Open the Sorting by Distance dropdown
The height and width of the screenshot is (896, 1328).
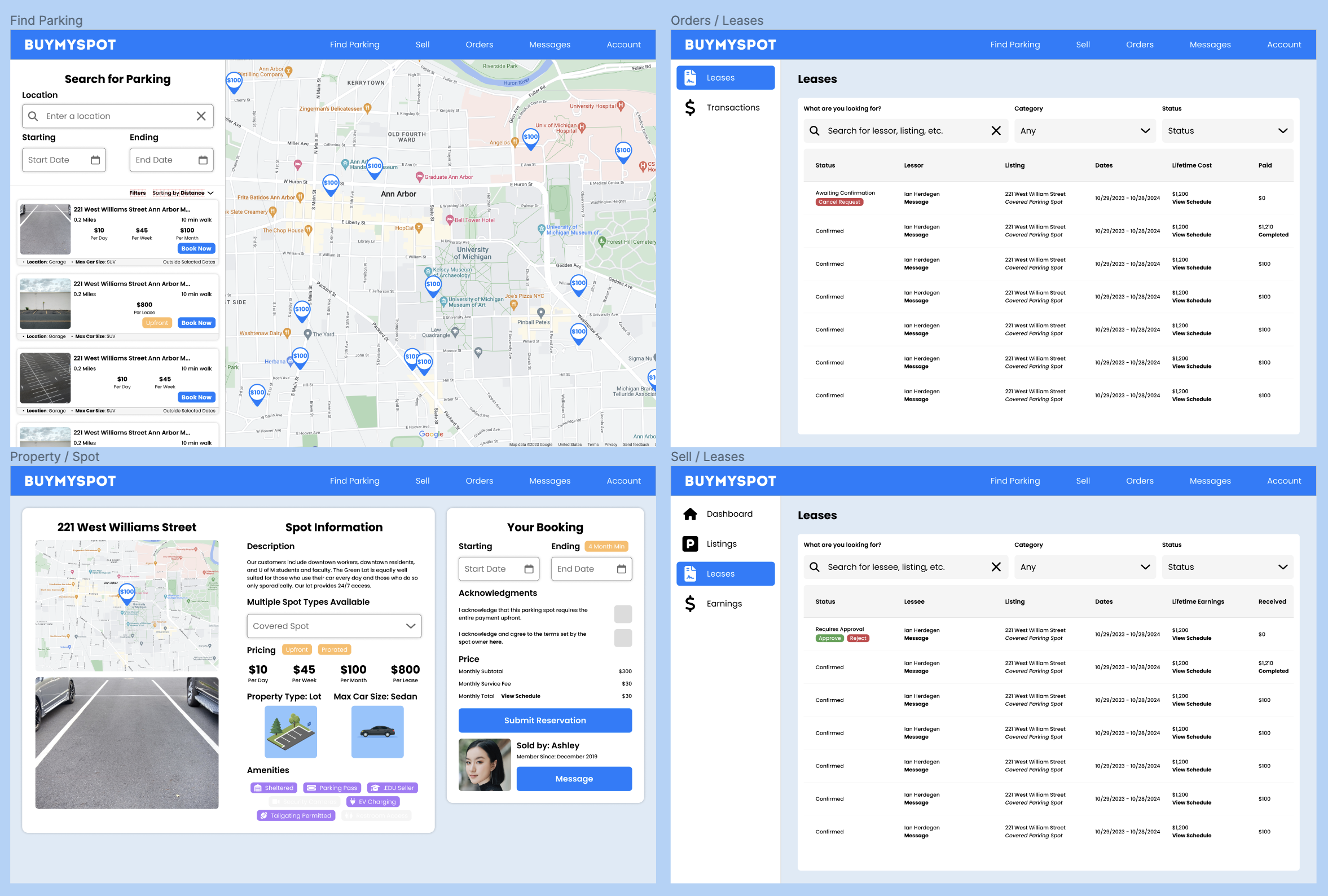coord(183,193)
